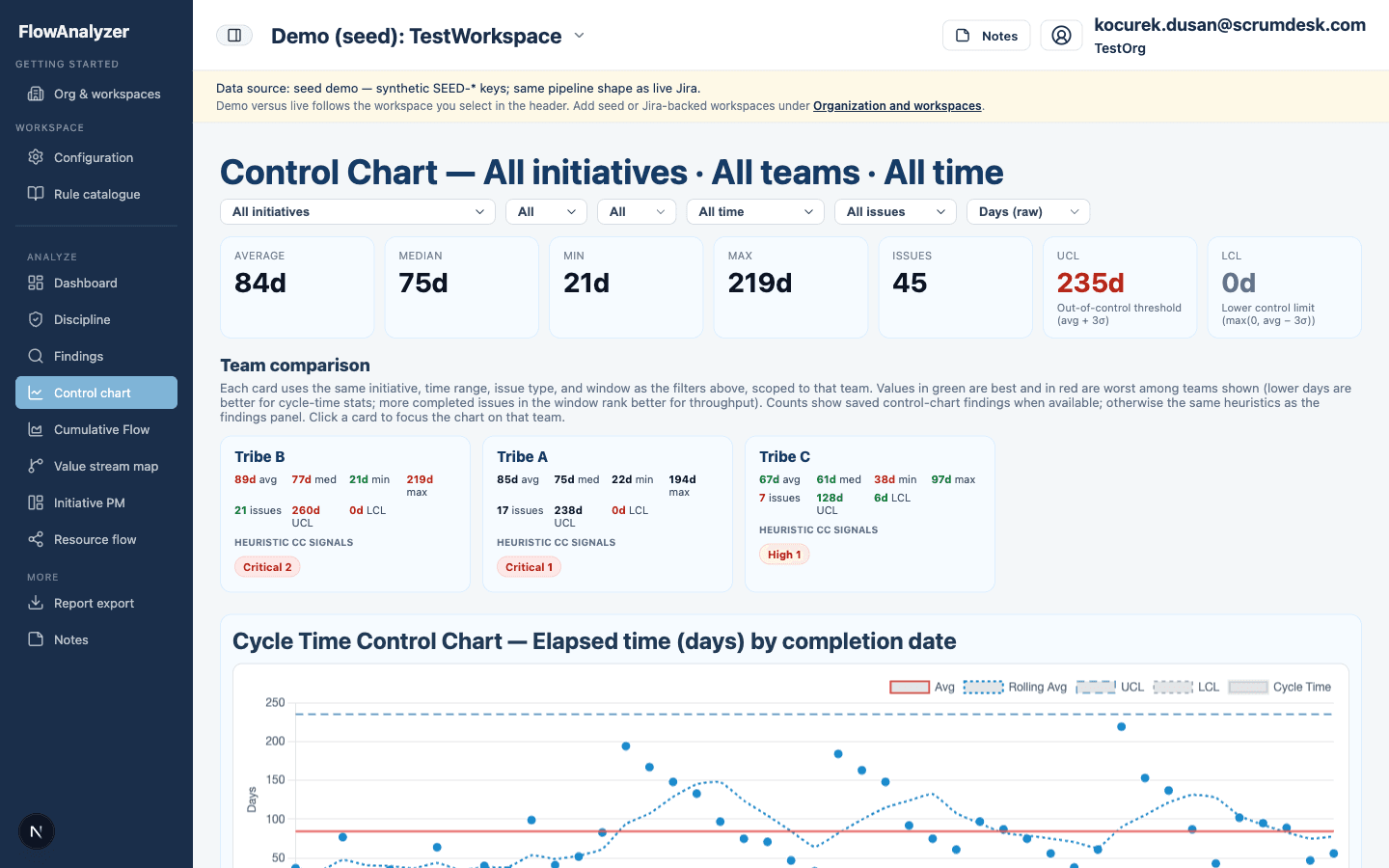Expand the workspace selector chevron

(x=580, y=36)
